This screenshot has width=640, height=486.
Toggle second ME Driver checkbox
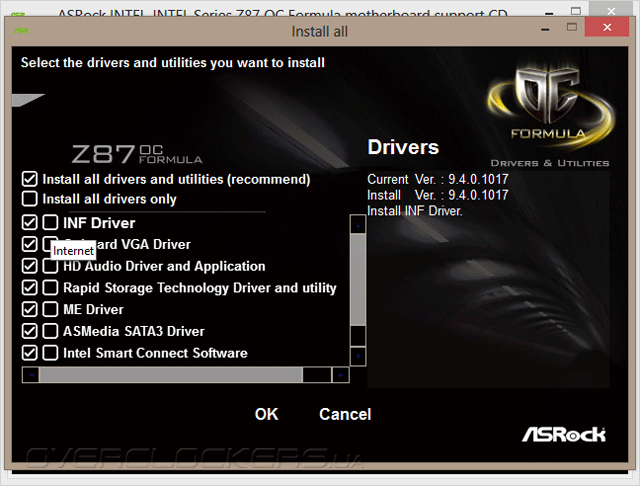[50, 309]
